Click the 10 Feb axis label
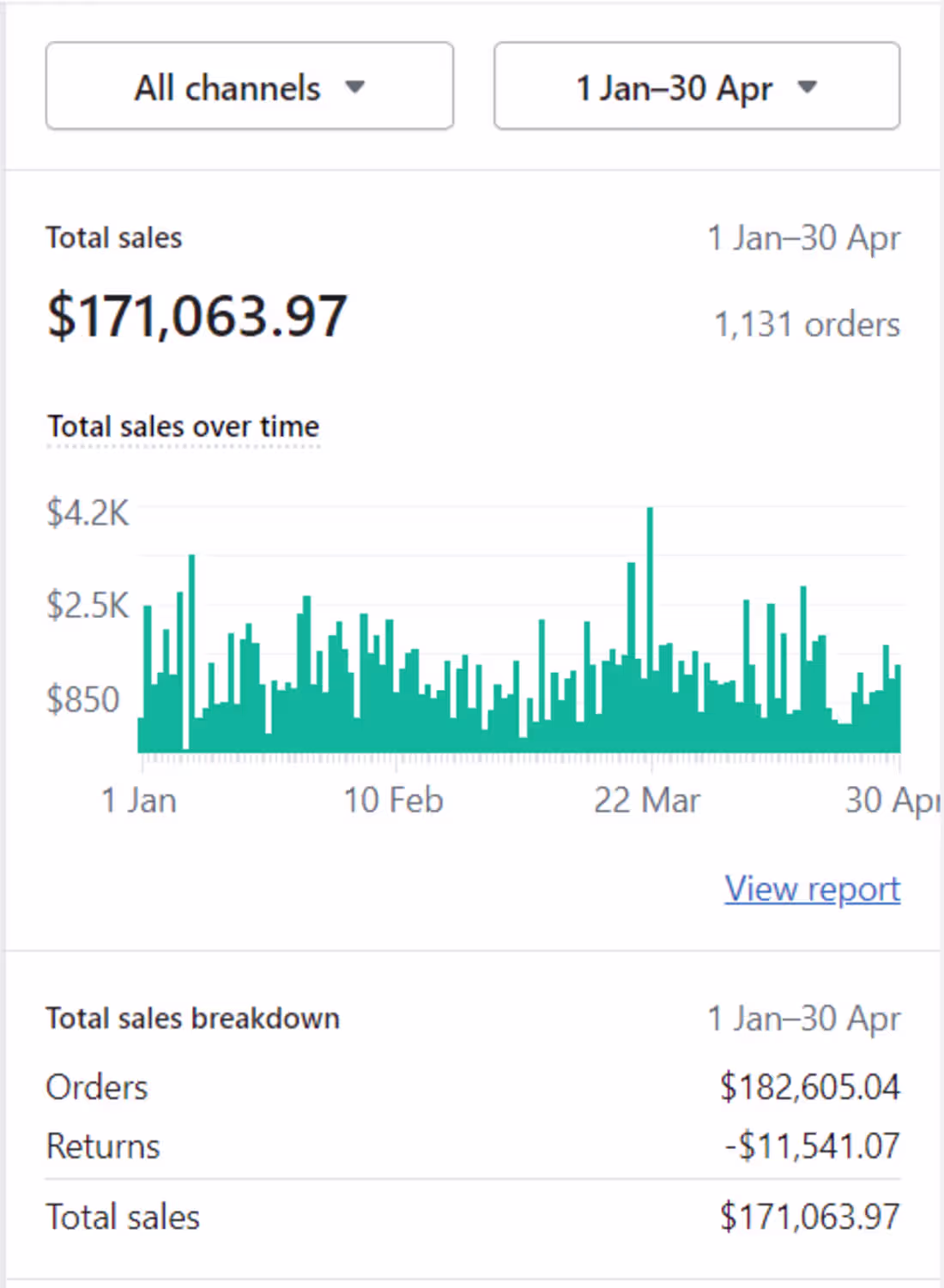 tap(394, 799)
